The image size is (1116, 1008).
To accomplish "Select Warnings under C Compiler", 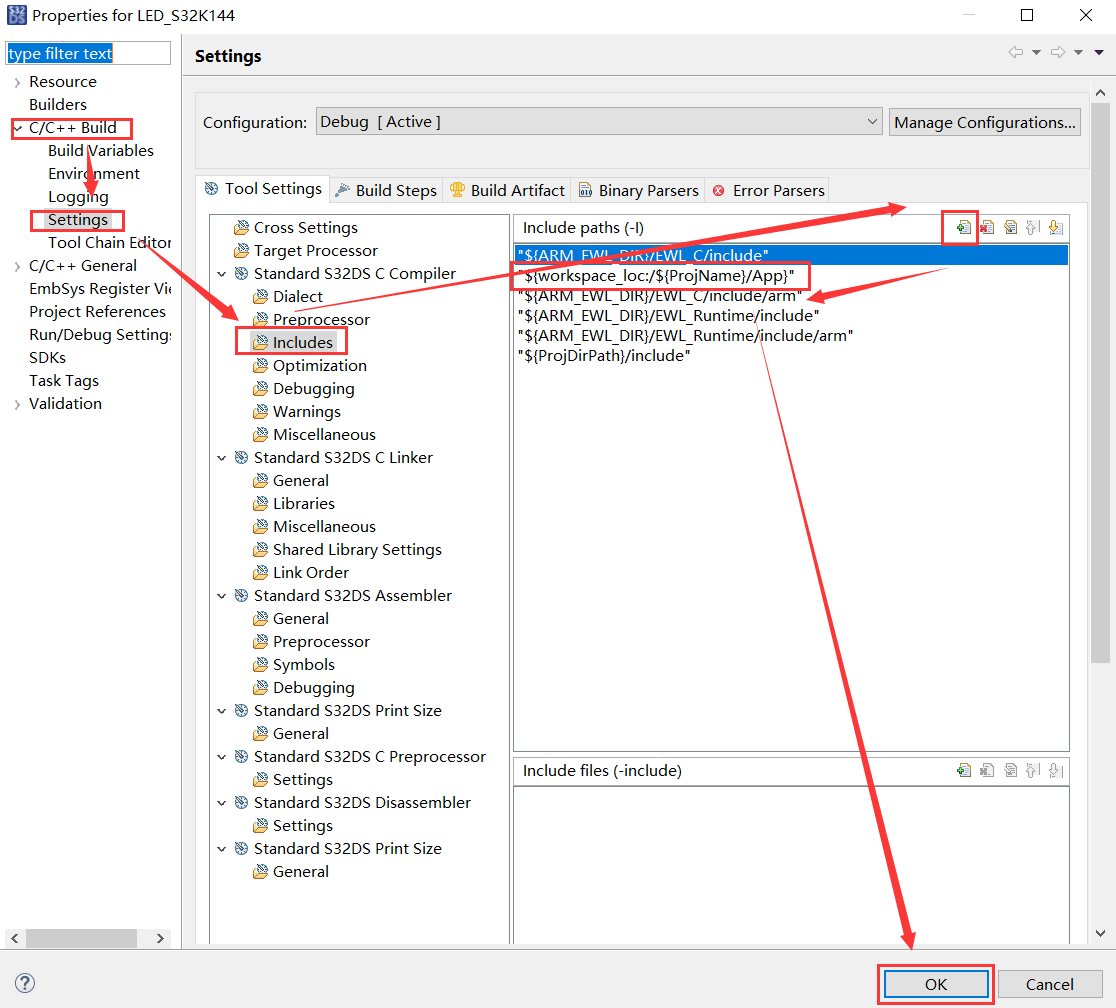I will (297, 411).
